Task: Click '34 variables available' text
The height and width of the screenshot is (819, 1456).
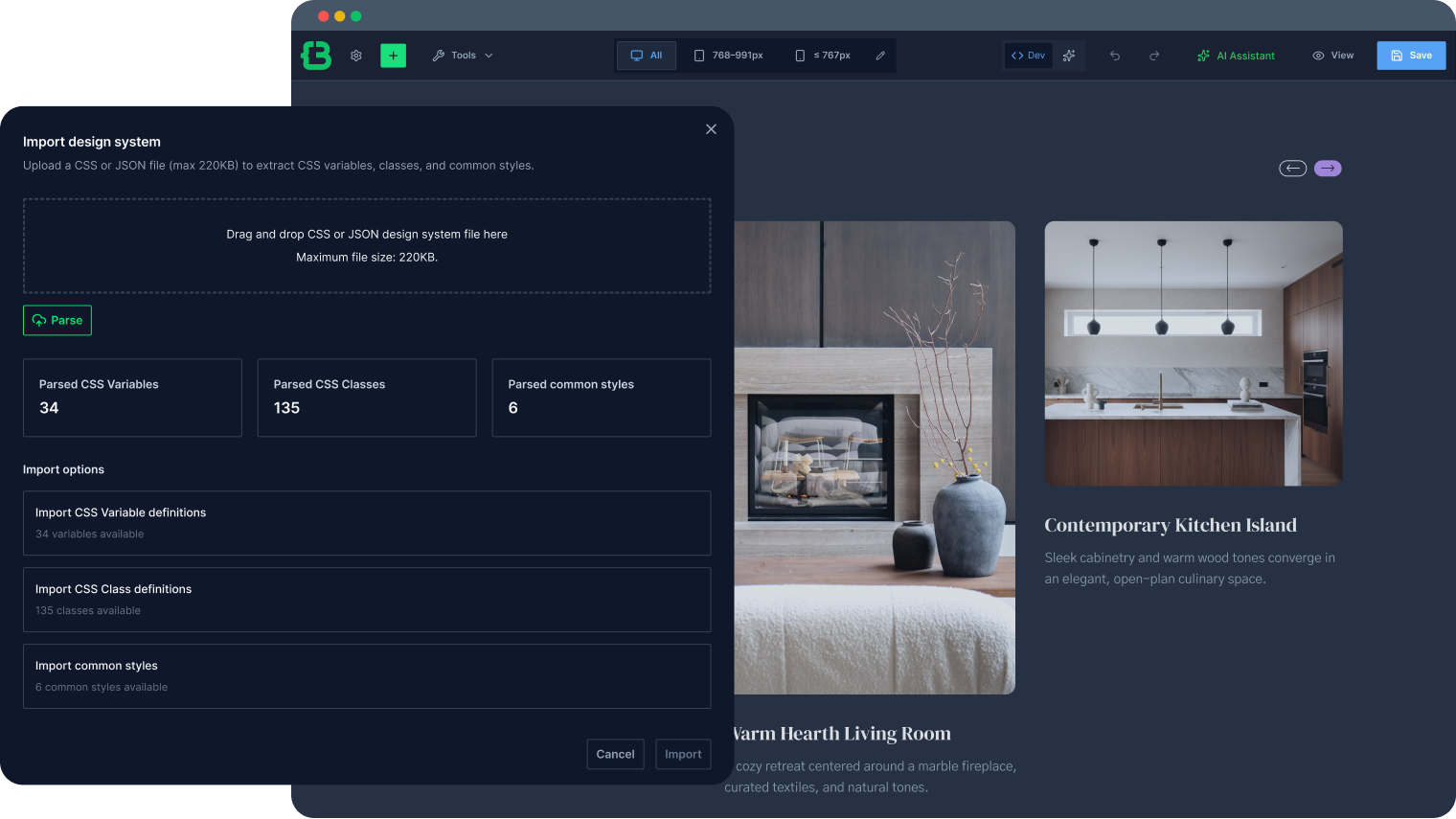Action: [x=90, y=535]
